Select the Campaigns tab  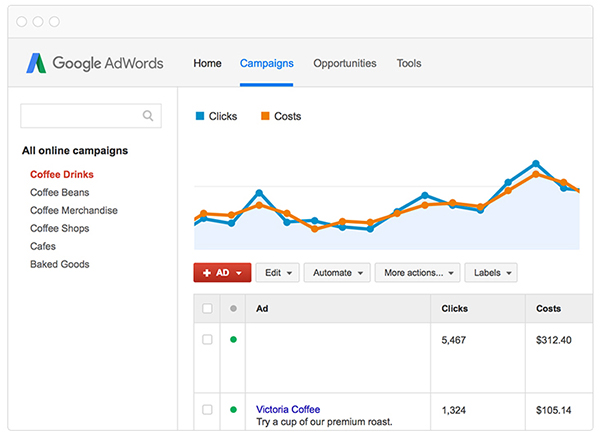click(x=267, y=63)
